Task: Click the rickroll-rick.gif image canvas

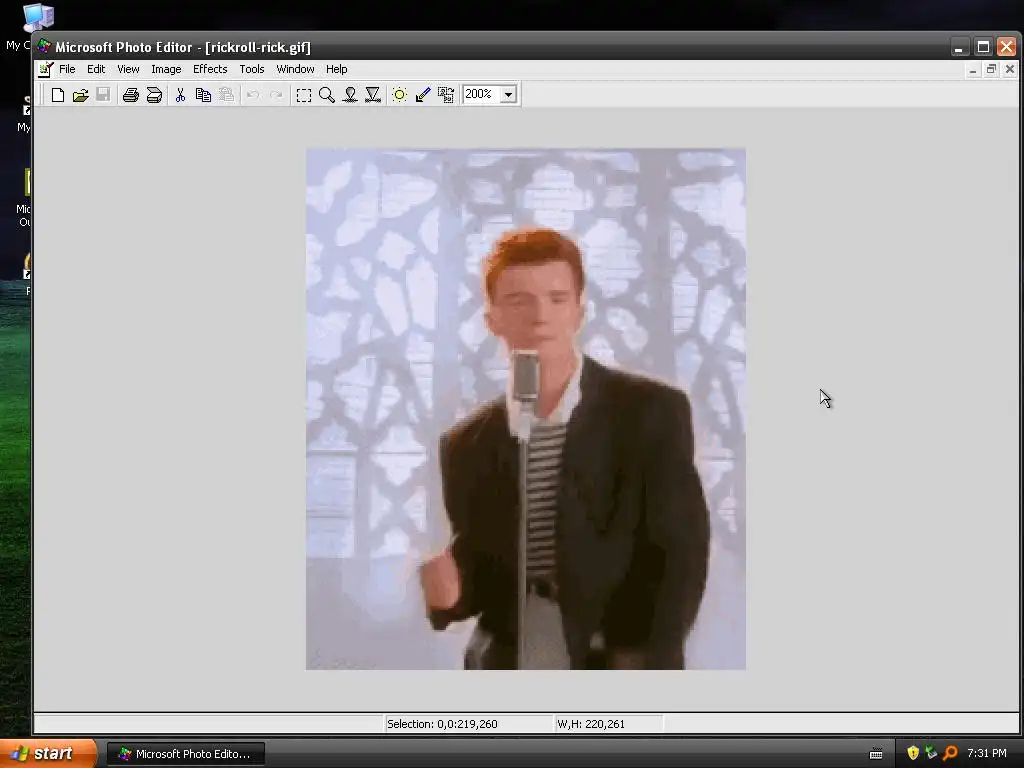Action: (526, 409)
